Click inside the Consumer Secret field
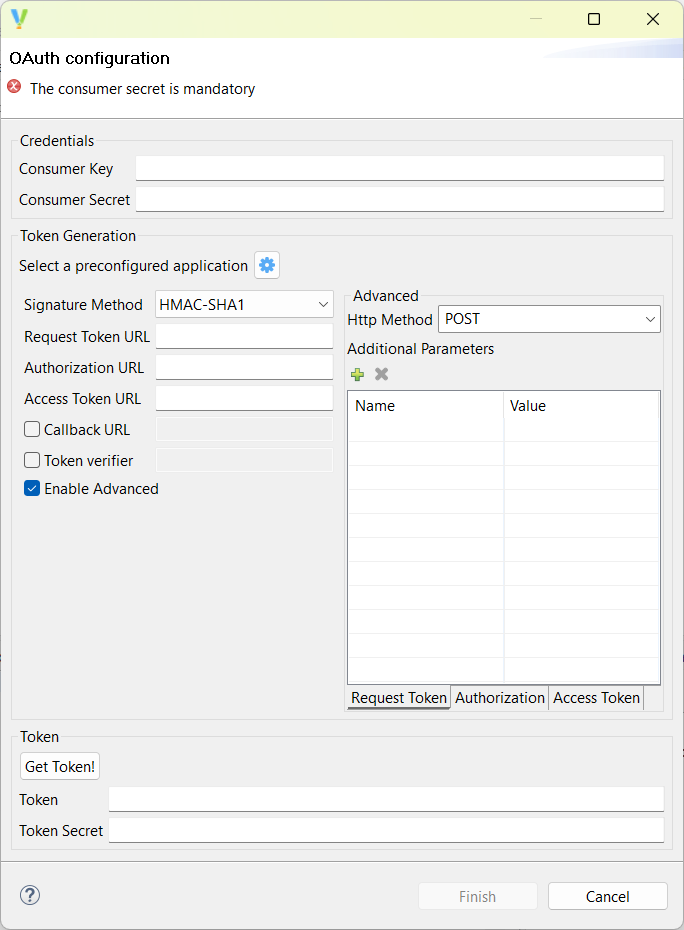This screenshot has width=684, height=930. [400, 199]
